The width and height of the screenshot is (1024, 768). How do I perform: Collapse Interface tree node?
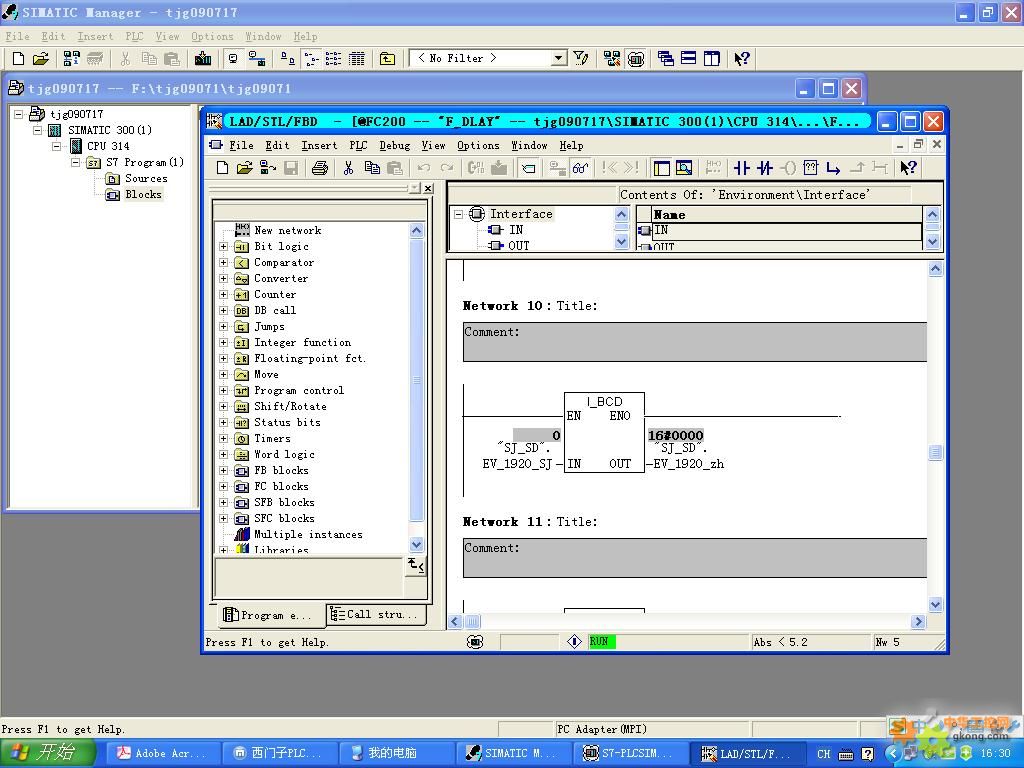458,214
